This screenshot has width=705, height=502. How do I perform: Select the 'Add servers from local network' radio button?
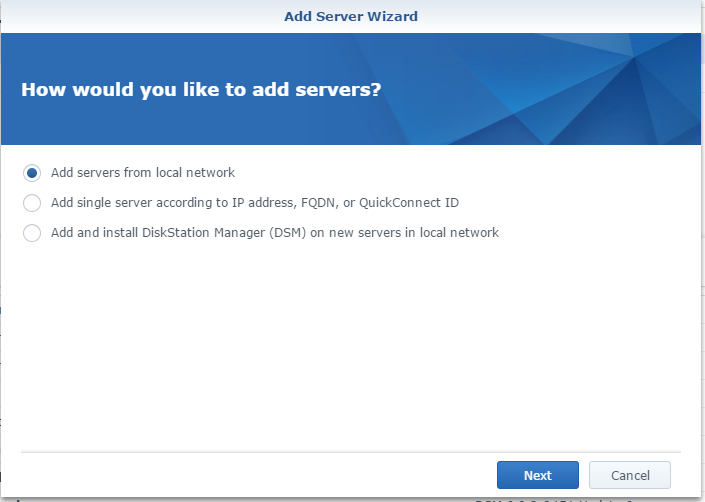click(x=32, y=173)
